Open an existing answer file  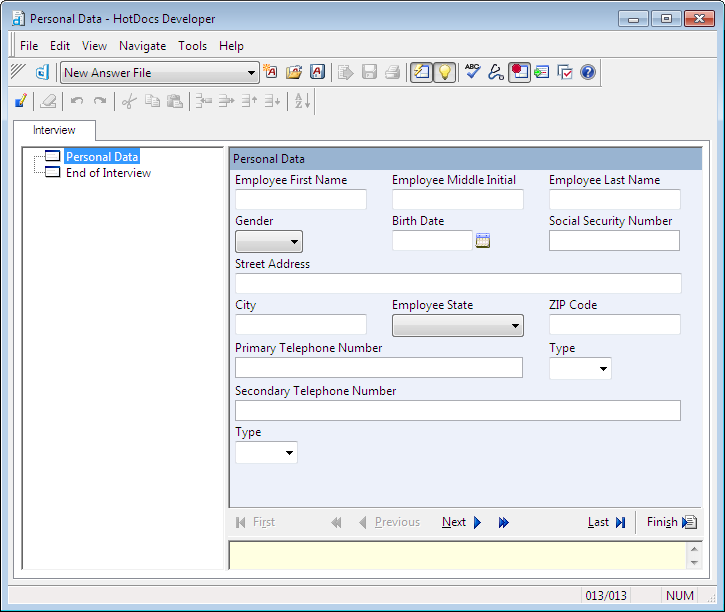coord(294,72)
